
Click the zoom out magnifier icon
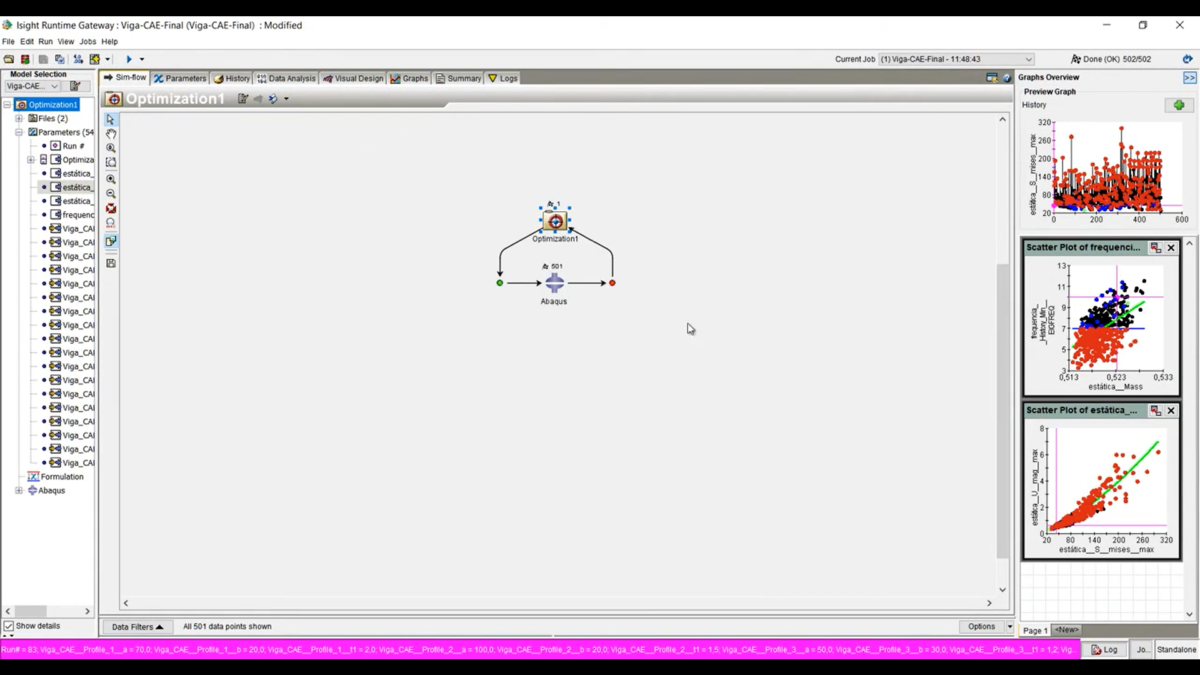(x=111, y=193)
